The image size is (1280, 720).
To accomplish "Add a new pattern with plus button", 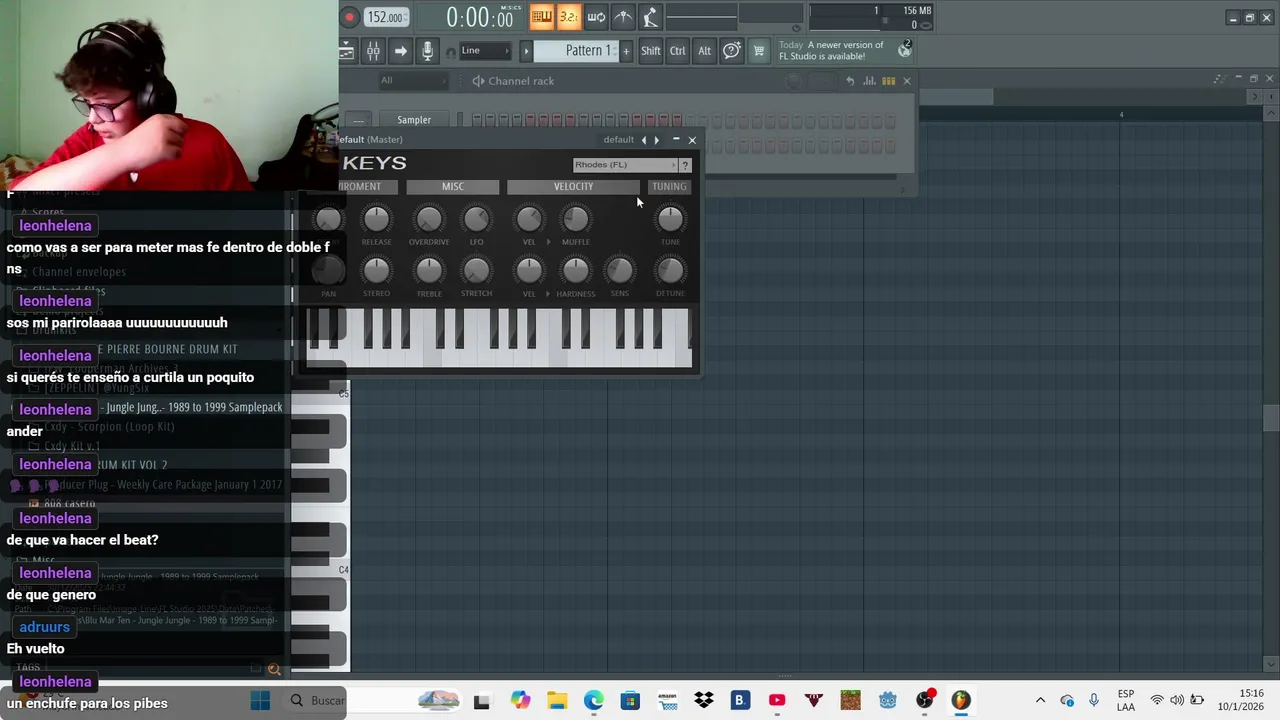I will tap(626, 51).
